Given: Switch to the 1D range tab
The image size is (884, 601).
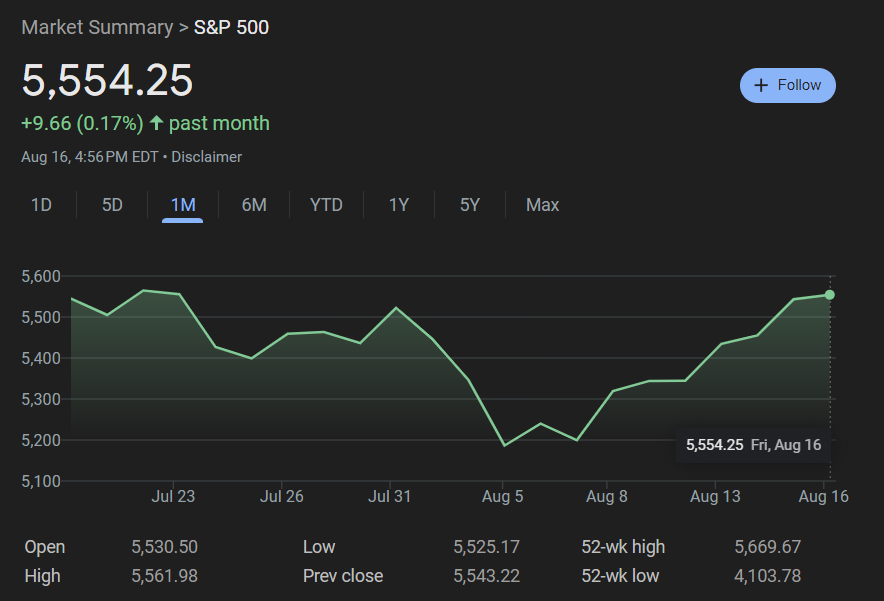Looking at the screenshot, I should click(x=41, y=205).
